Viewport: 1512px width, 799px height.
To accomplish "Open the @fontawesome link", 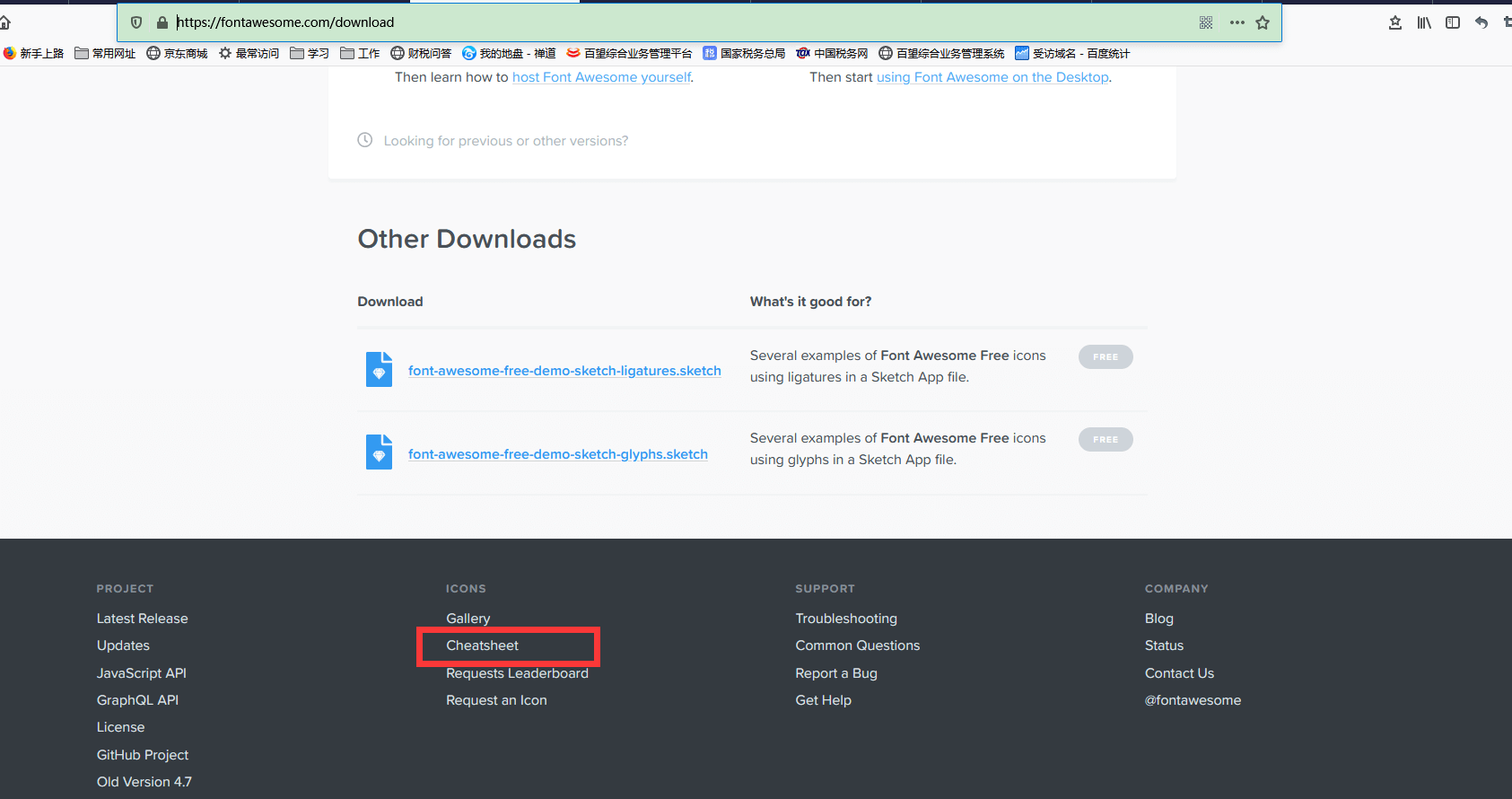I will pos(1193,700).
